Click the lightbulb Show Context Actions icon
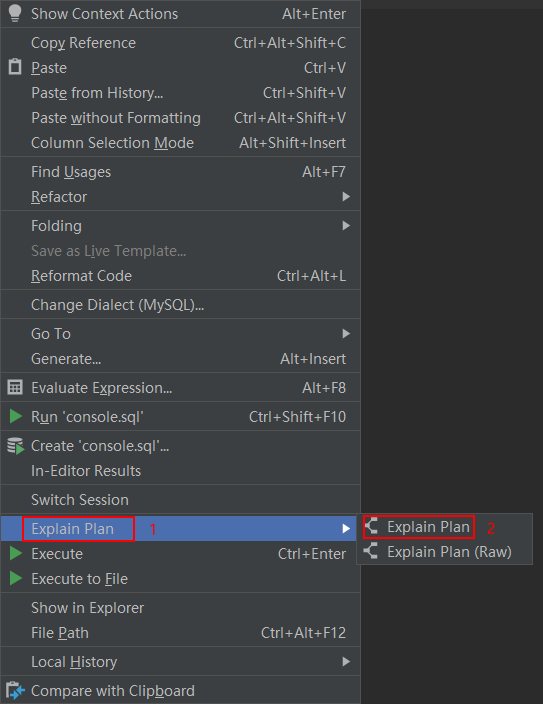This screenshot has height=704, width=543. (15, 13)
